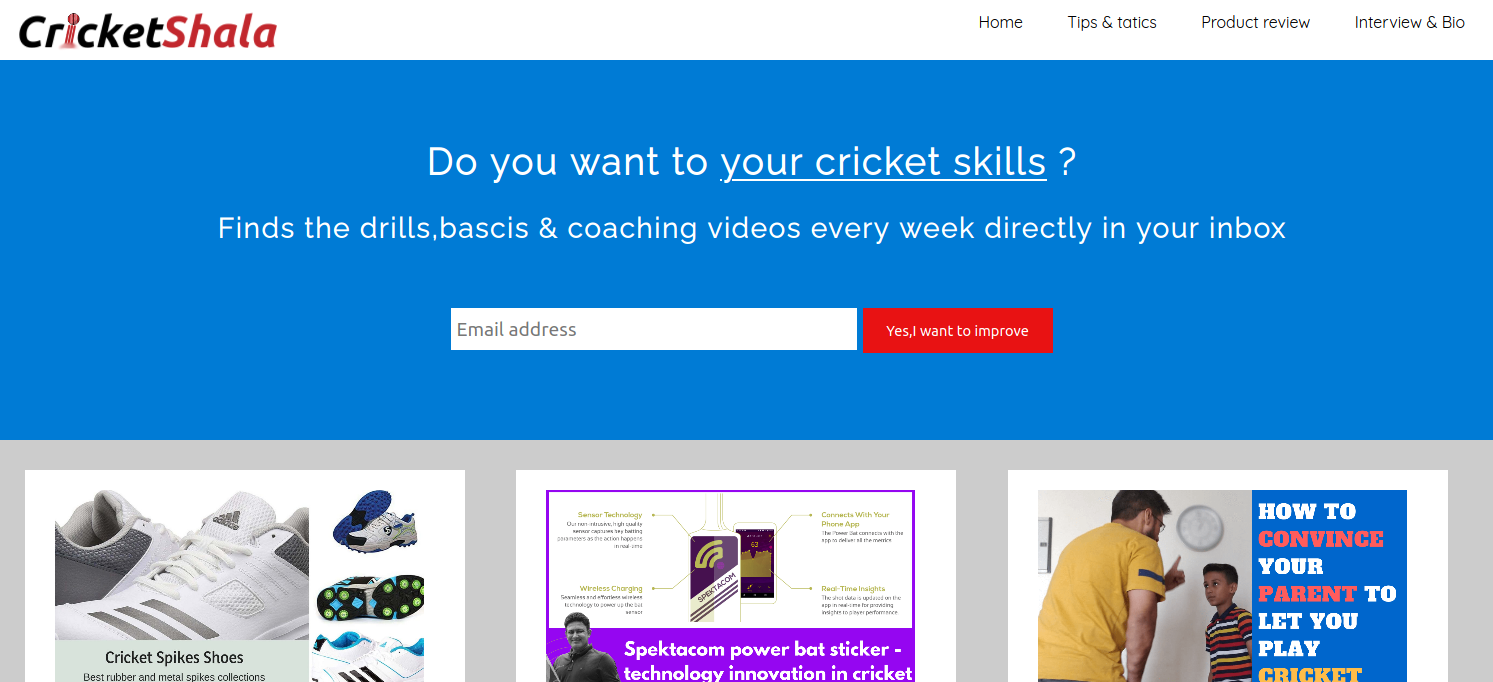Click the green-studded shoe sole image
The height and width of the screenshot is (682, 1493).
click(370, 597)
